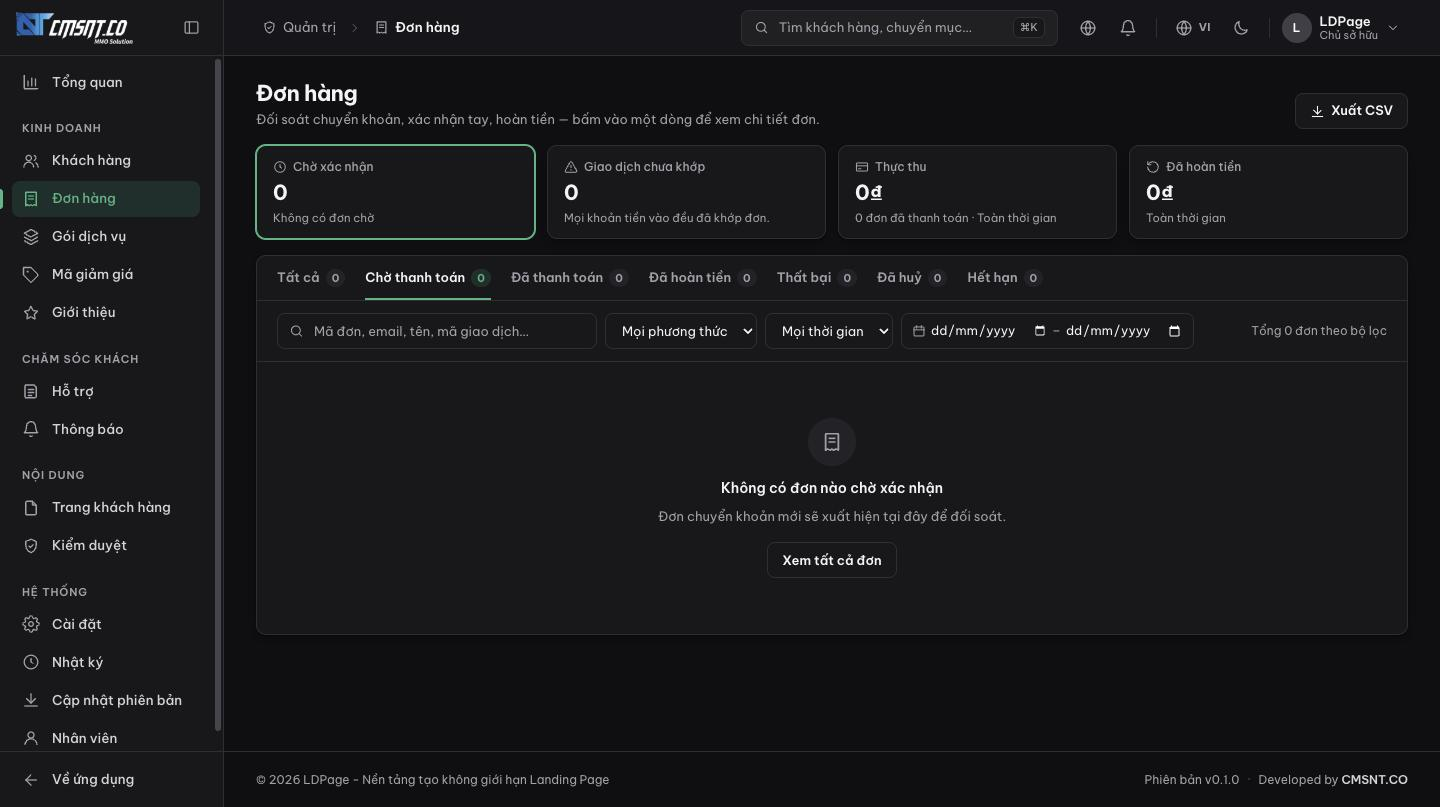This screenshot has height=807, width=1440.
Task: Click Quản trị breadcrumb link
Action: [299, 28]
